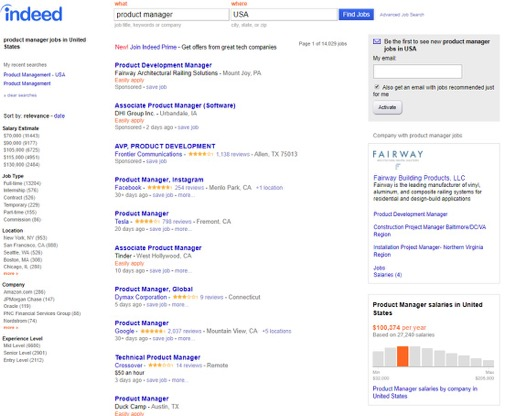Click Tesla star rating icon
This screenshot has height=416, width=505.
click(147, 221)
